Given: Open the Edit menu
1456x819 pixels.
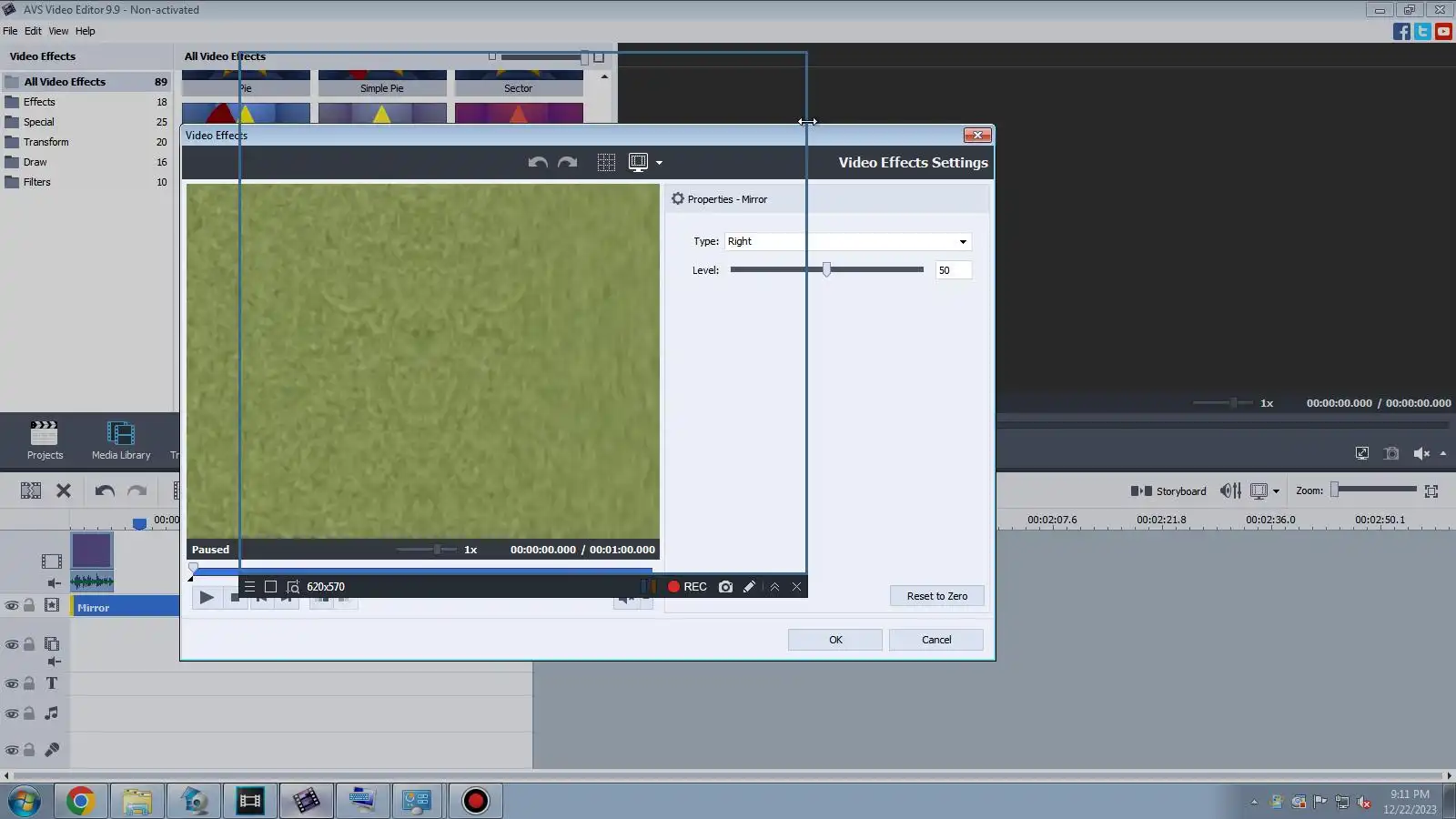Looking at the screenshot, I should (33, 31).
